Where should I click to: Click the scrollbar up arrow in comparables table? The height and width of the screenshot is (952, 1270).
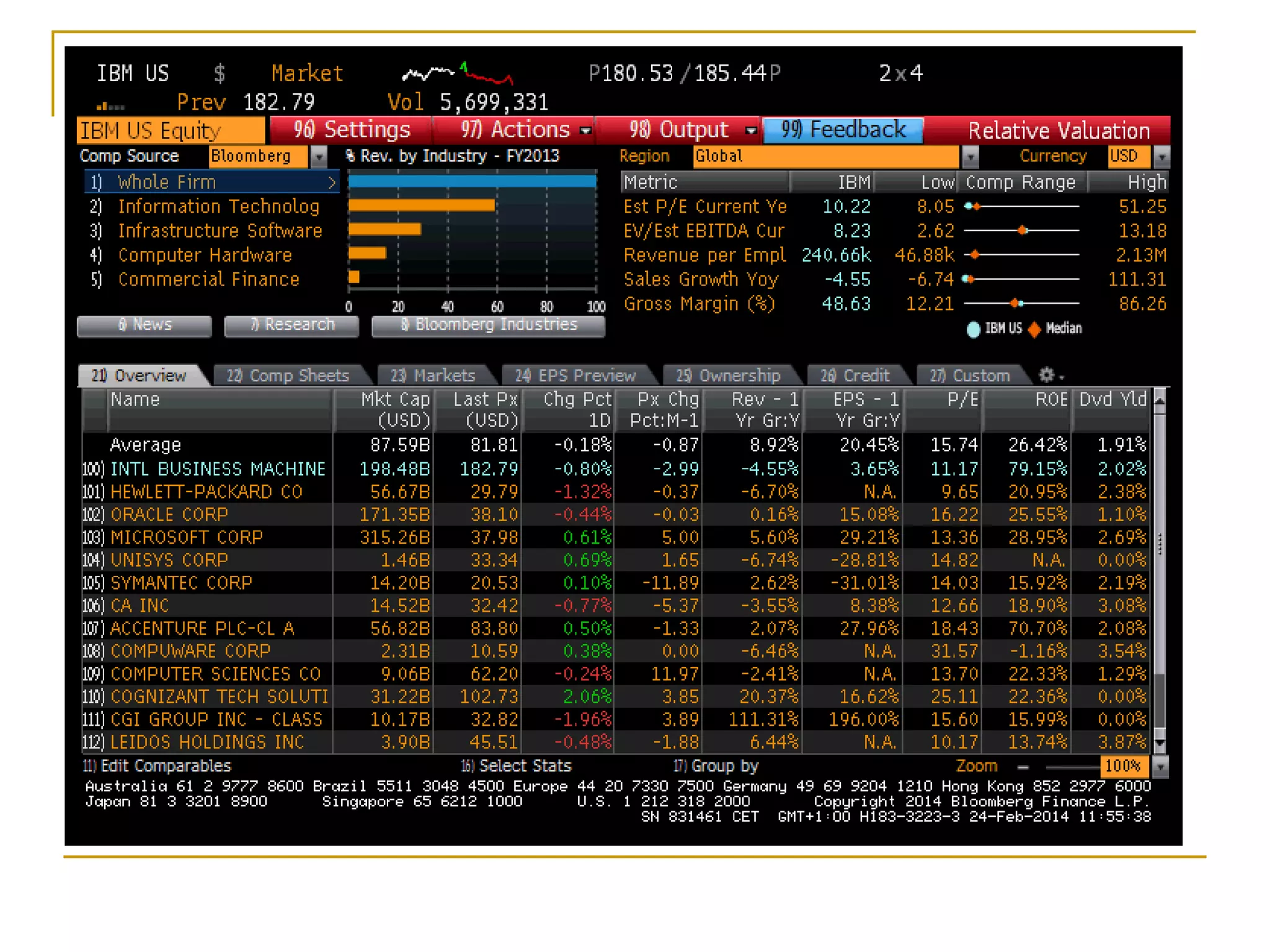(1160, 401)
